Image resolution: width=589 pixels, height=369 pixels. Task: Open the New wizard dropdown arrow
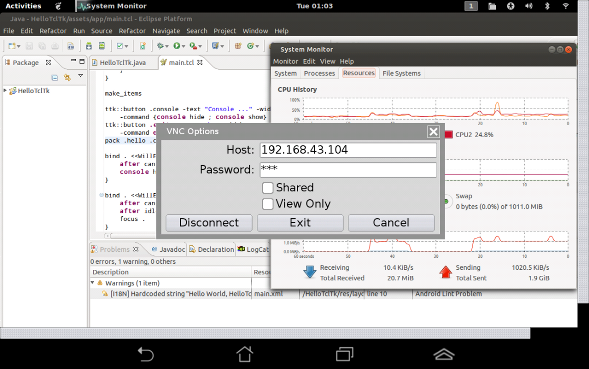18,46
